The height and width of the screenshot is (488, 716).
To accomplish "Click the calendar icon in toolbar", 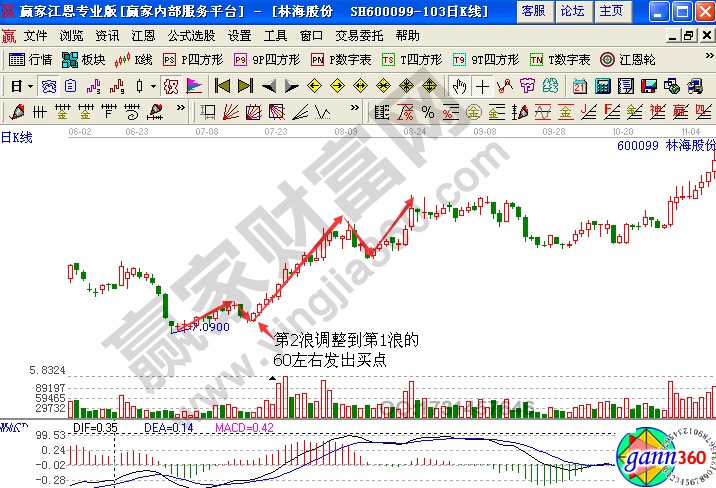I will point(579,86).
